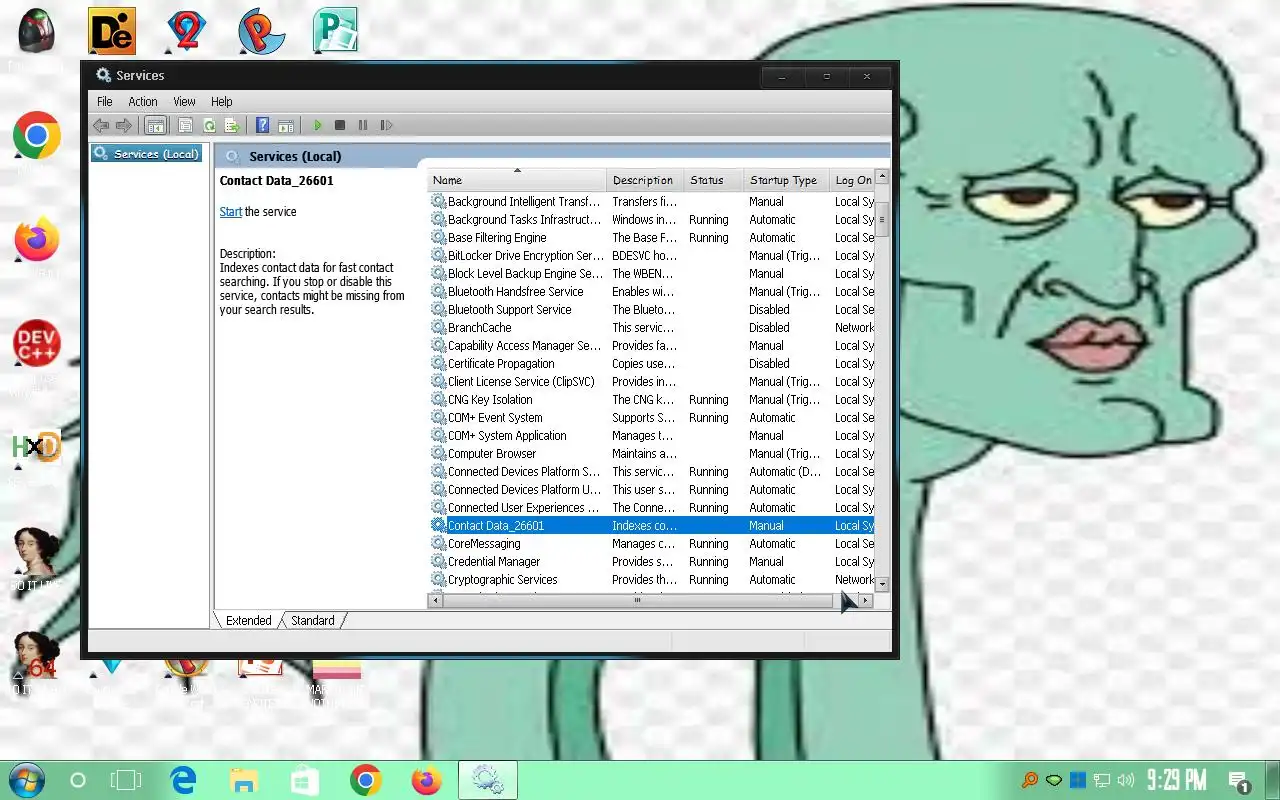The width and height of the screenshot is (1280, 800).
Task: Open Microsoft Store from the taskbar
Action: (305, 780)
